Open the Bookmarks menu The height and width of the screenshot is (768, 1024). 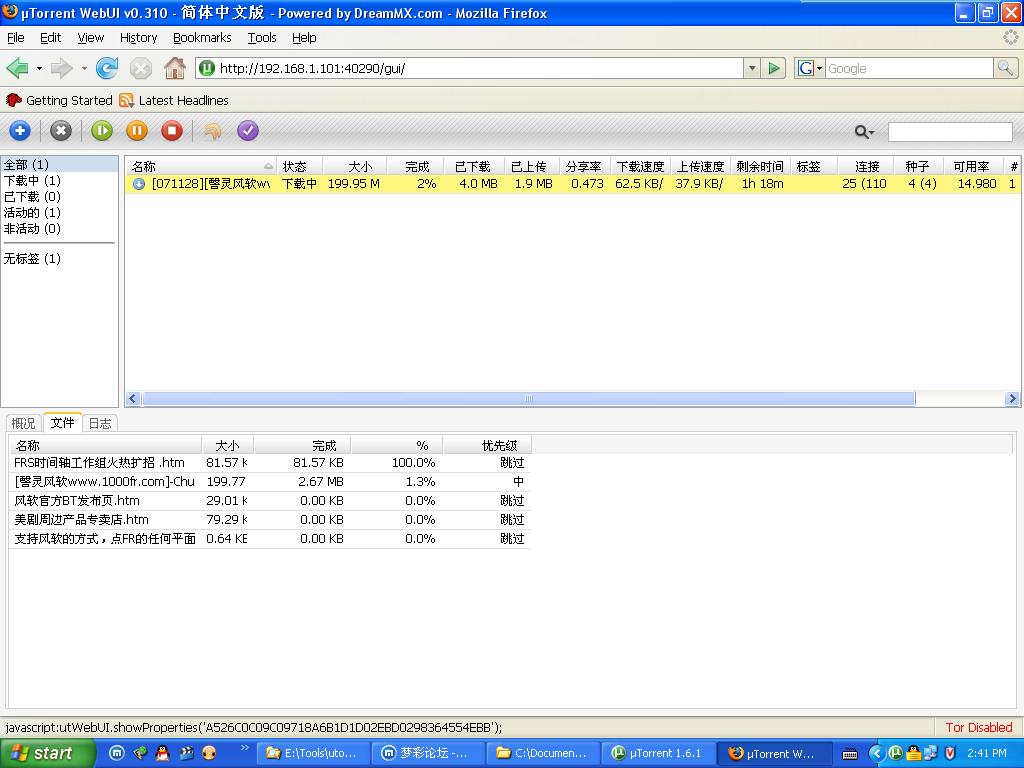202,38
